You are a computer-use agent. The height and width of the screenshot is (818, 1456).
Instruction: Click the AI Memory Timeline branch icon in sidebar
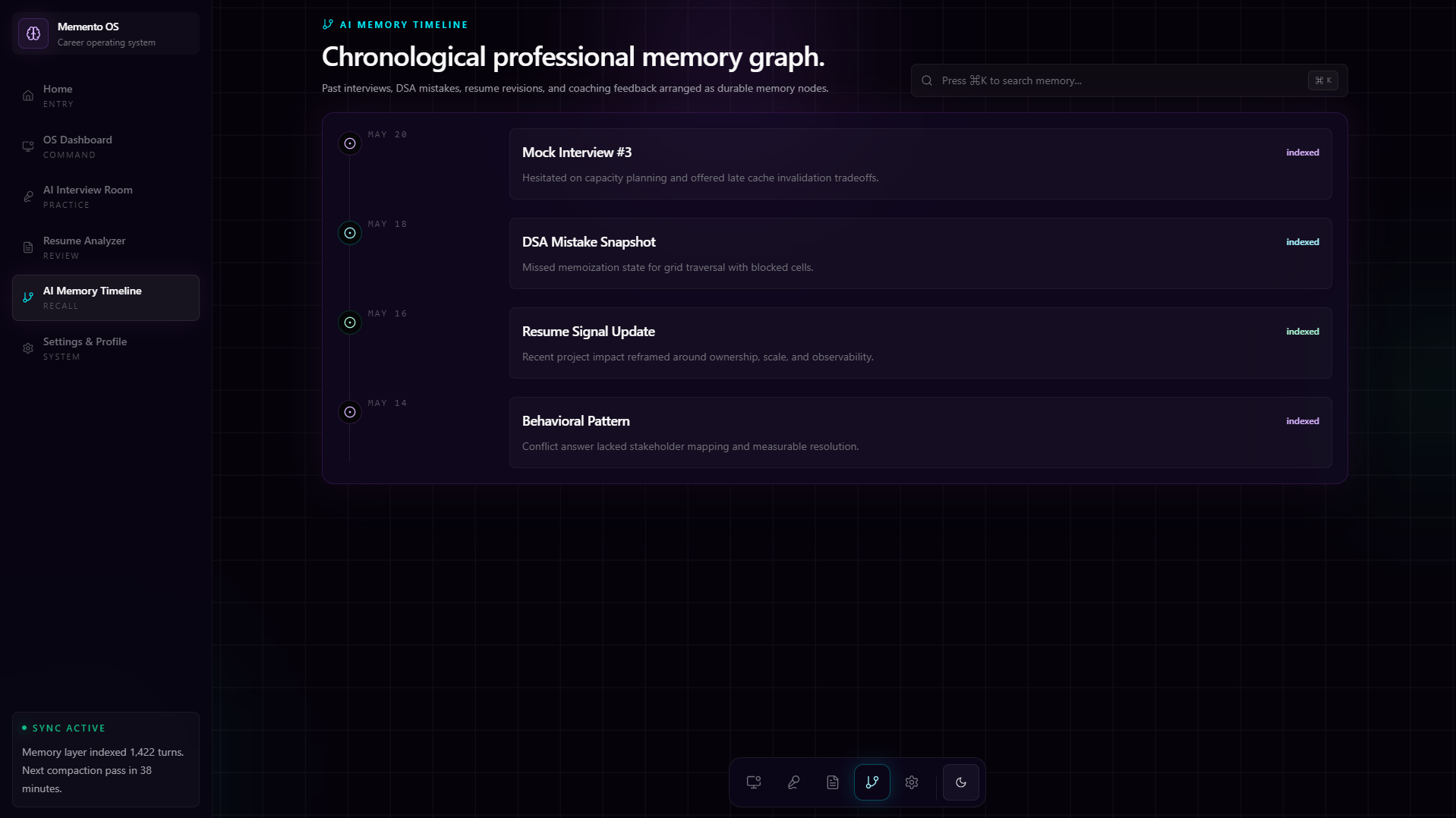[x=28, y=297]
